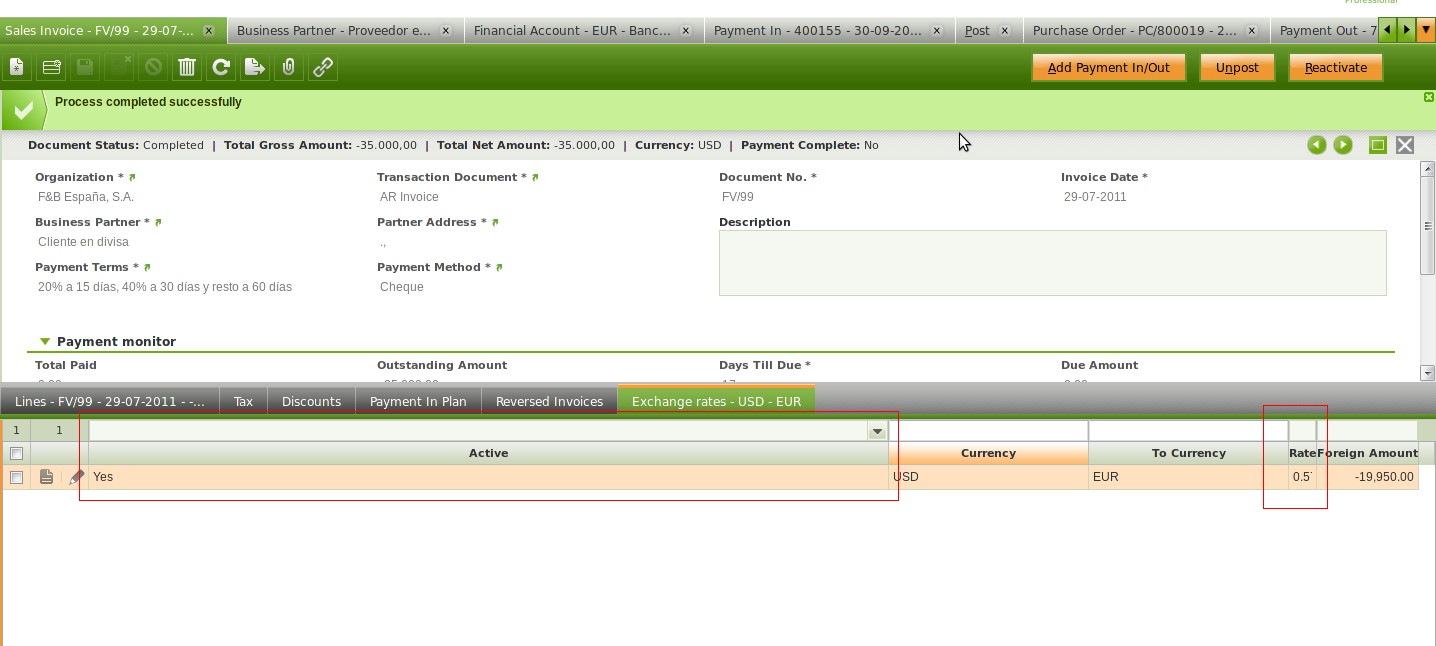Click the greyed-out Undo changes circle icon

(x=153, y=68)
